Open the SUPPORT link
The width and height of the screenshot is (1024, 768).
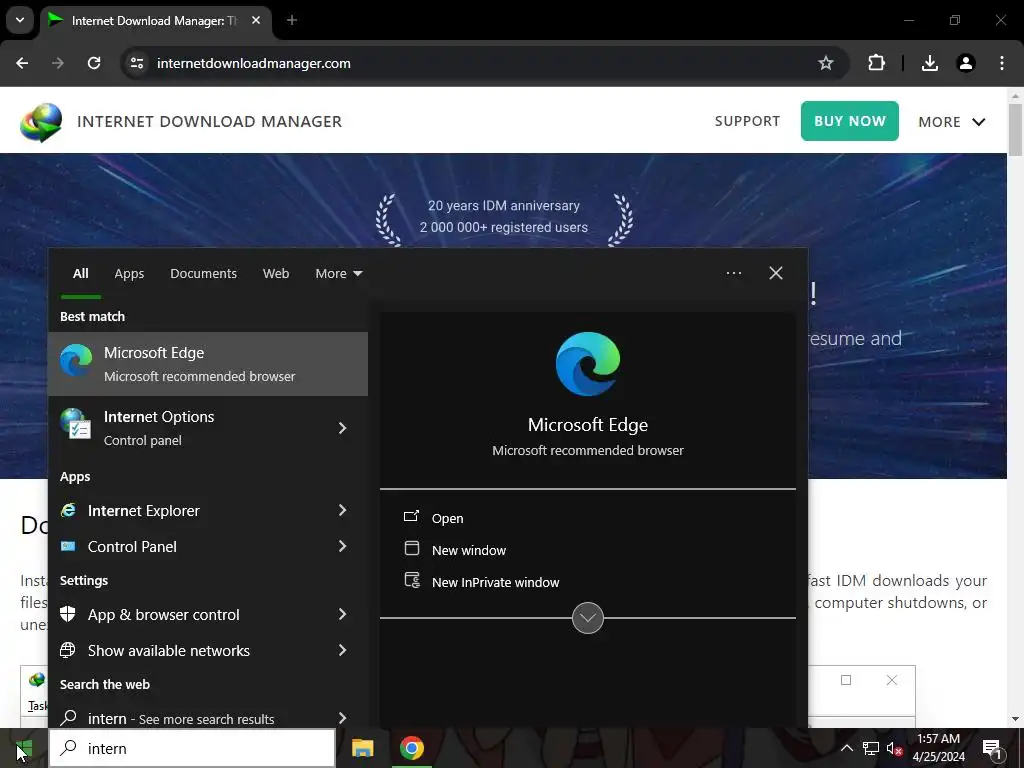(747, 121)
